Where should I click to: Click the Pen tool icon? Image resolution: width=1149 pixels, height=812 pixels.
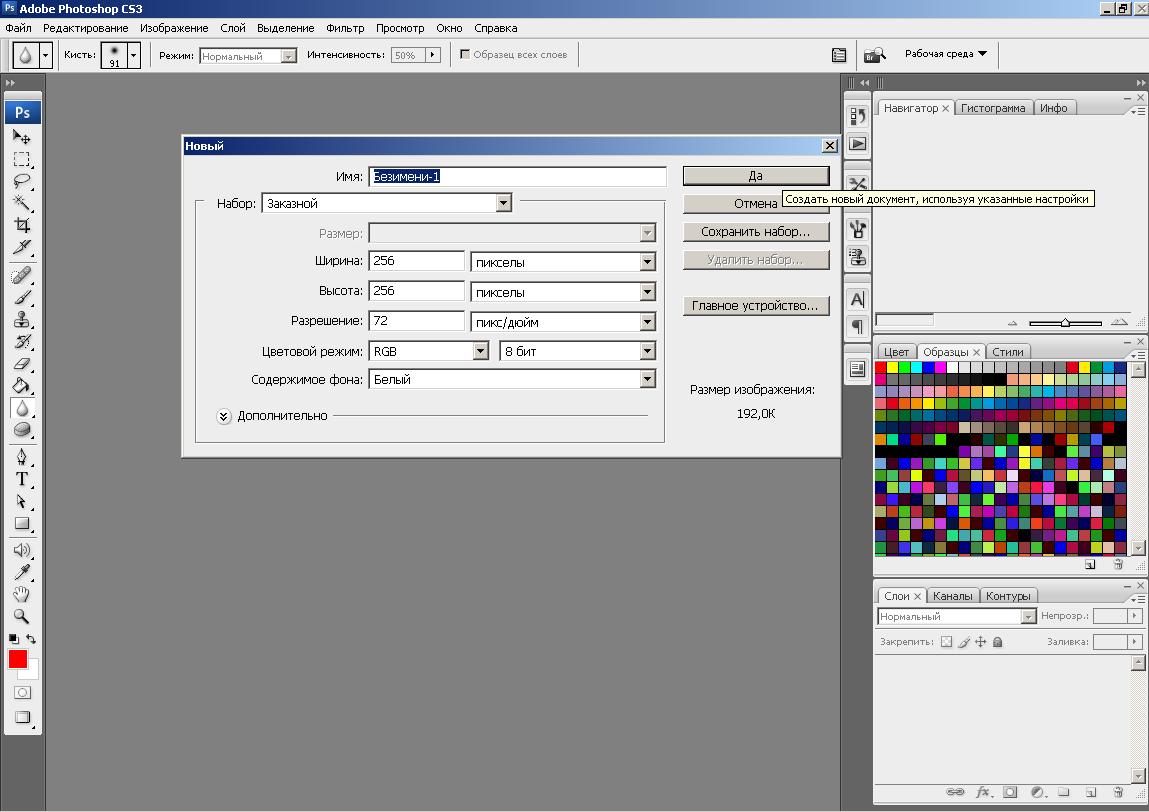pyautogui.click(x=21, y=457)
